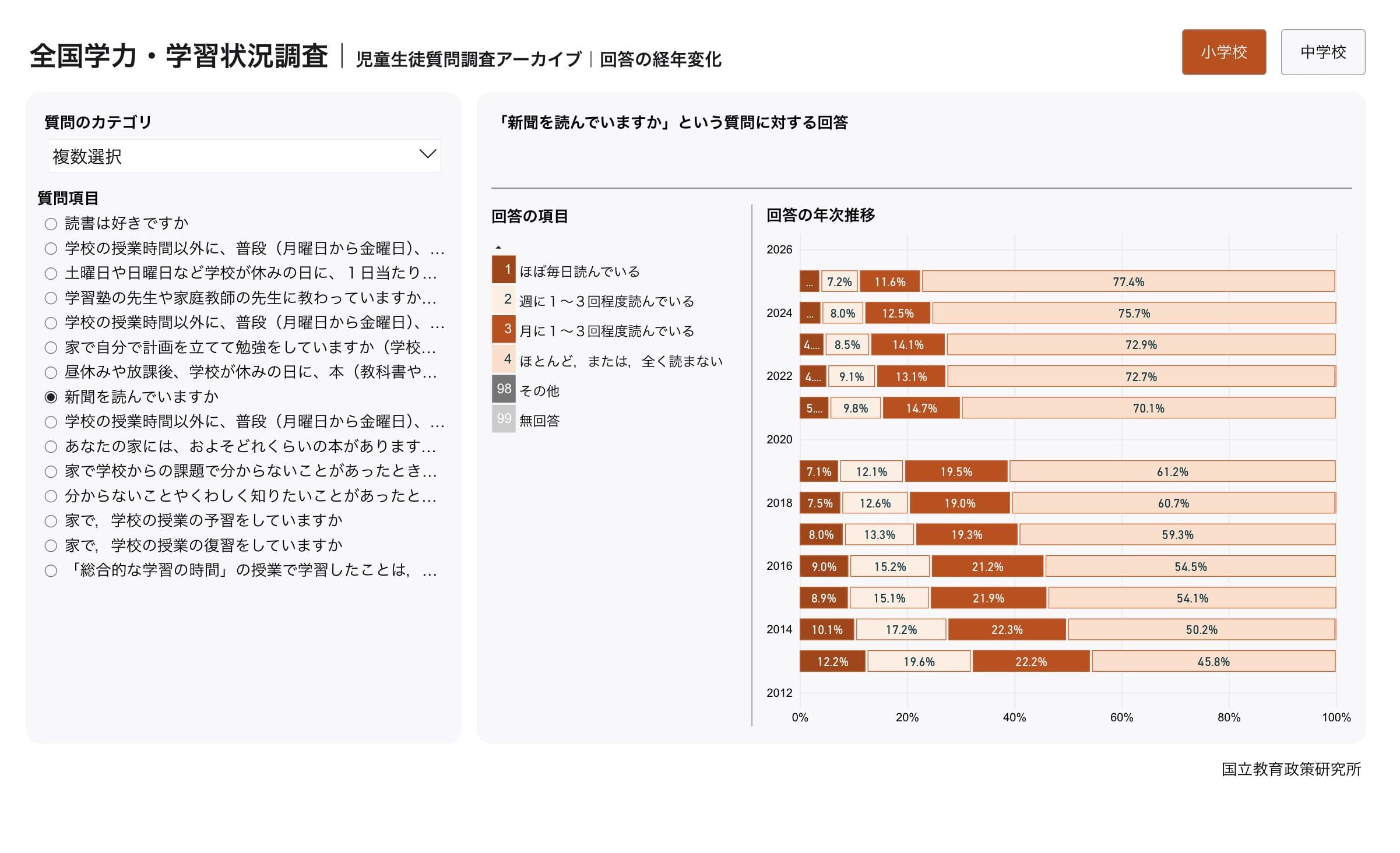
Task: Click small sort triangle above legend
Action: pos(498,248)
